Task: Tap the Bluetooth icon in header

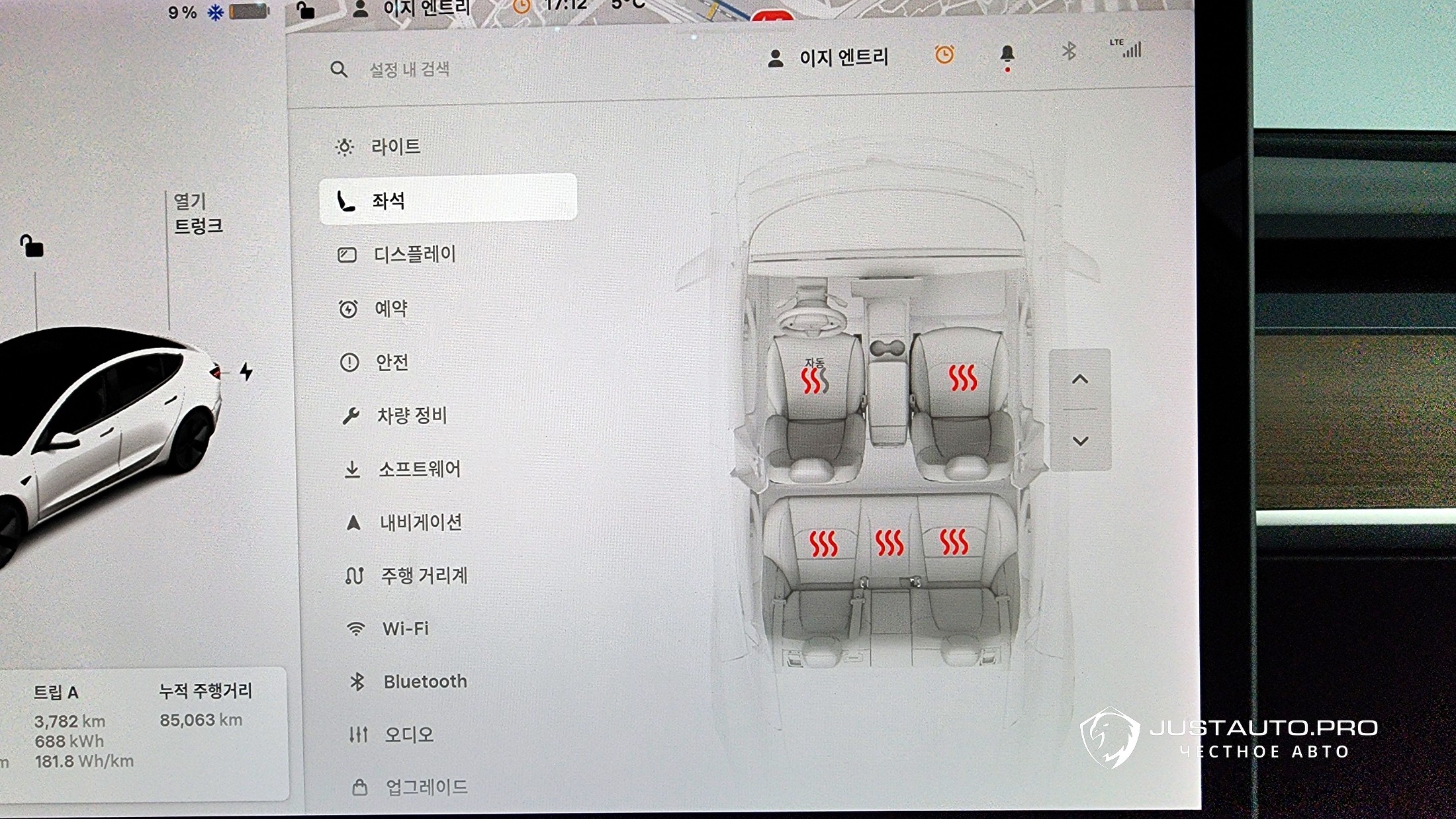Action: 1068,51
